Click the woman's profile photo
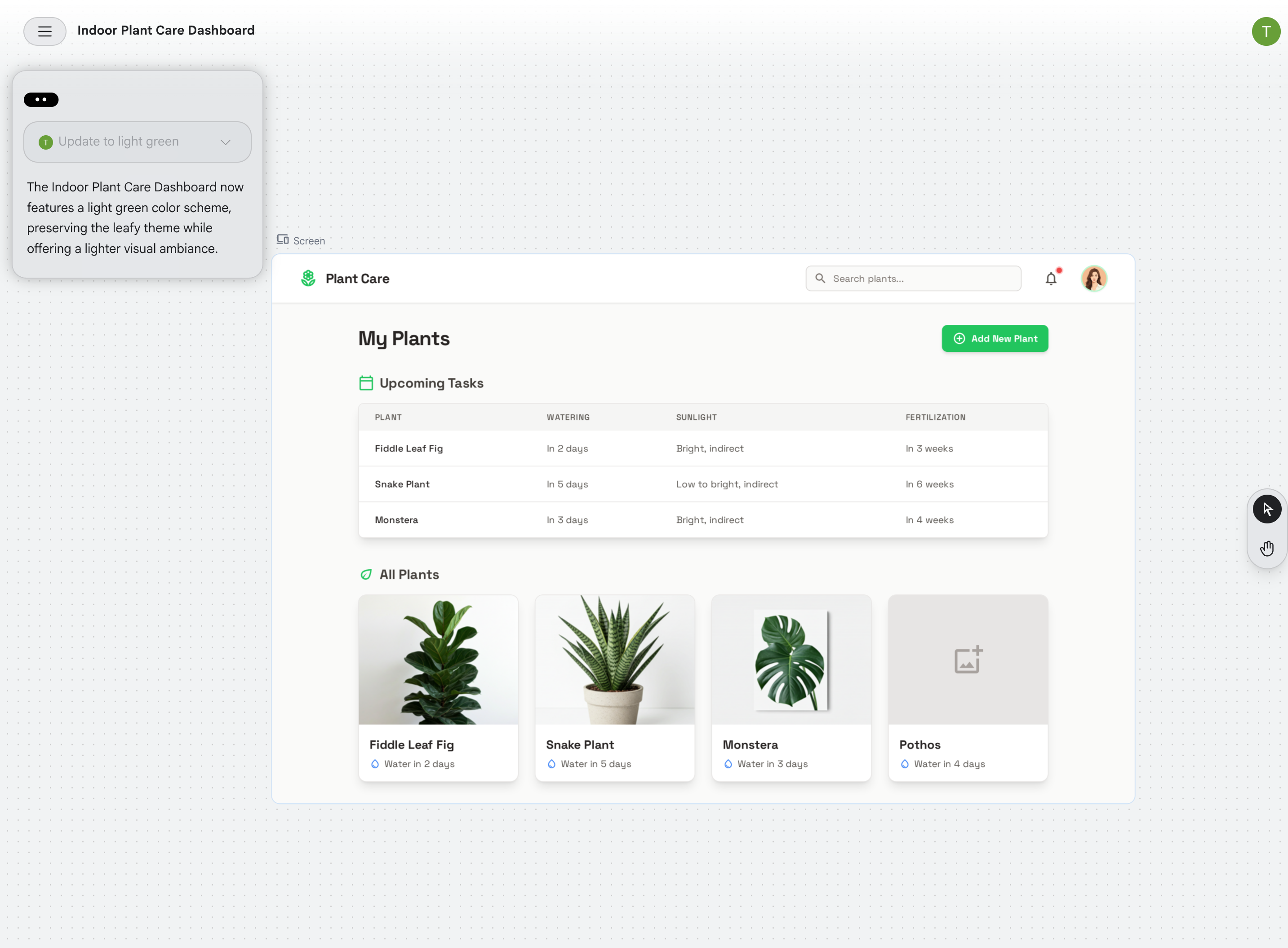The height and width of the screenshot is (948, 1288). click(1093, 279)
